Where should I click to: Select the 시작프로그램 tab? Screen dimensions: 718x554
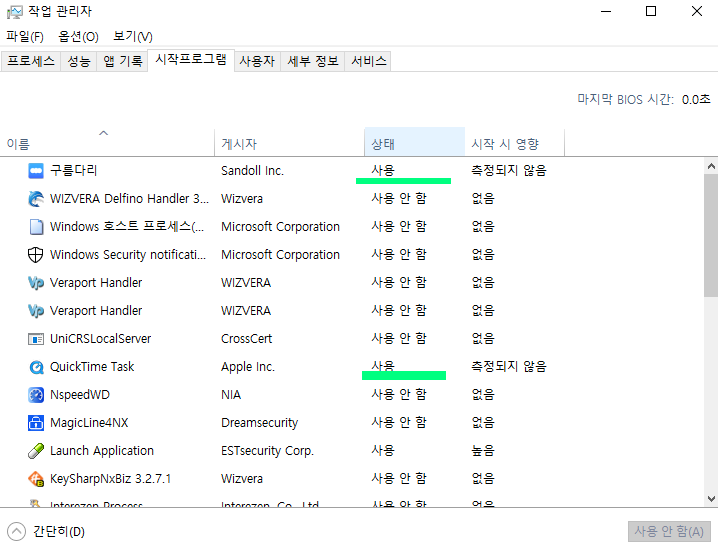coord(191,60)
